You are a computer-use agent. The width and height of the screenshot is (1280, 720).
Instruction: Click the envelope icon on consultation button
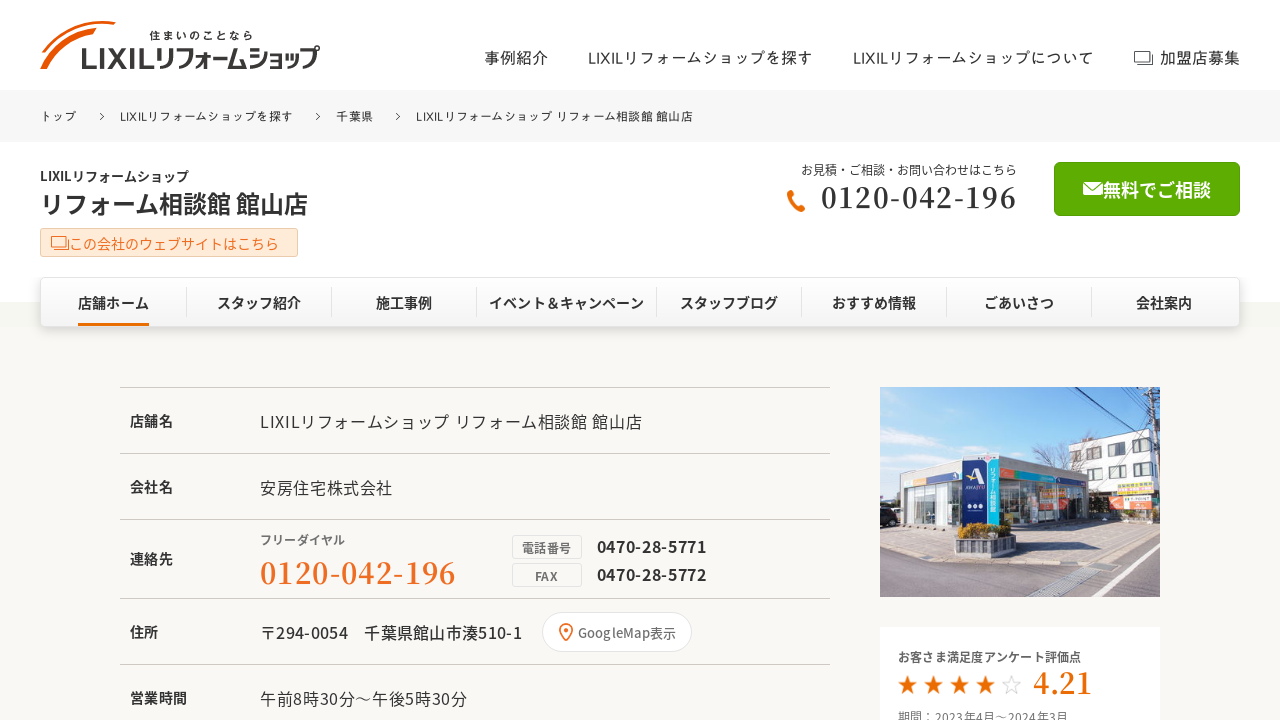(x=1092, y=189)
